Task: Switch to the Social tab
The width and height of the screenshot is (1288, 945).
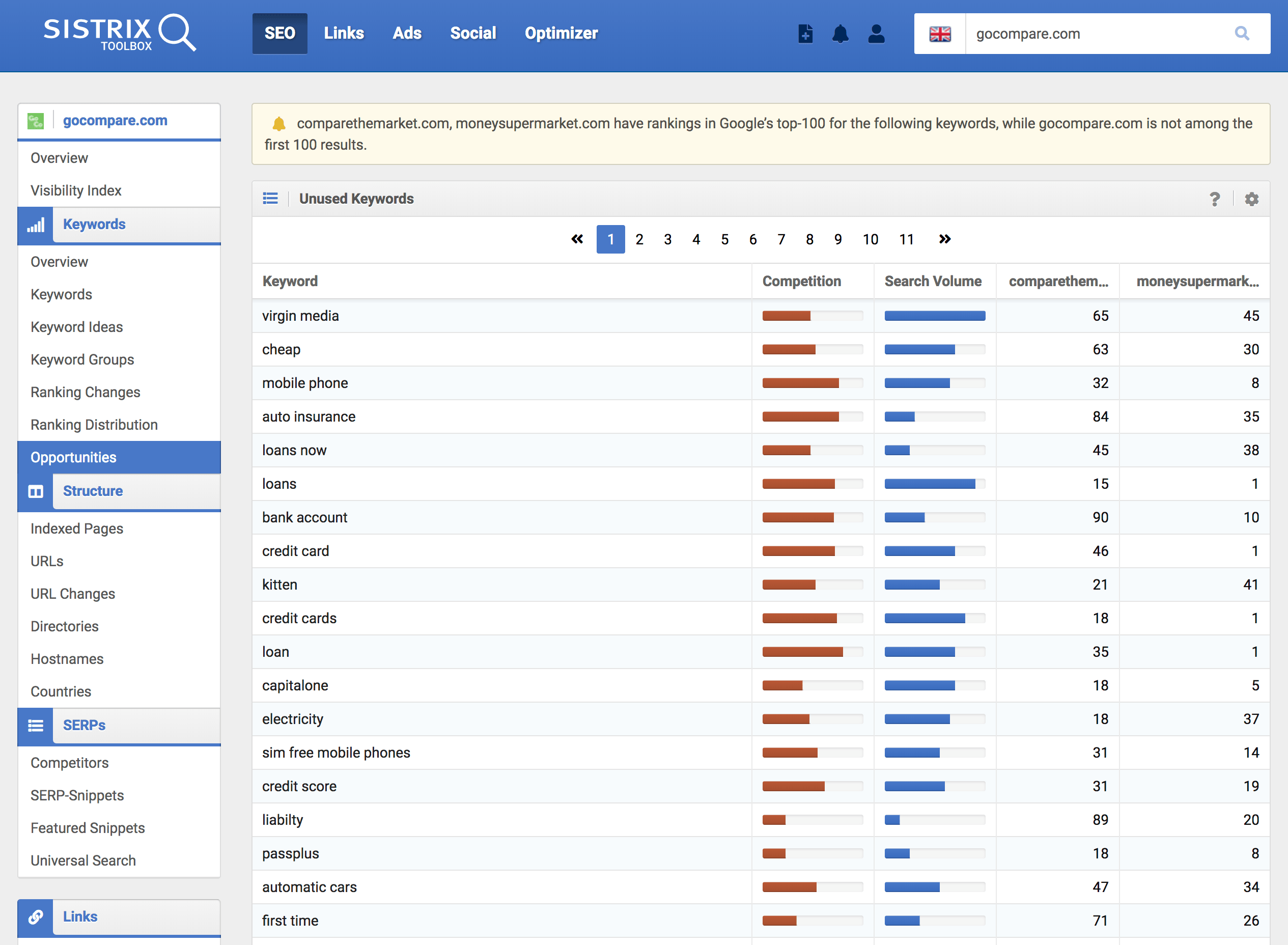Action: (x=473, y=33)
